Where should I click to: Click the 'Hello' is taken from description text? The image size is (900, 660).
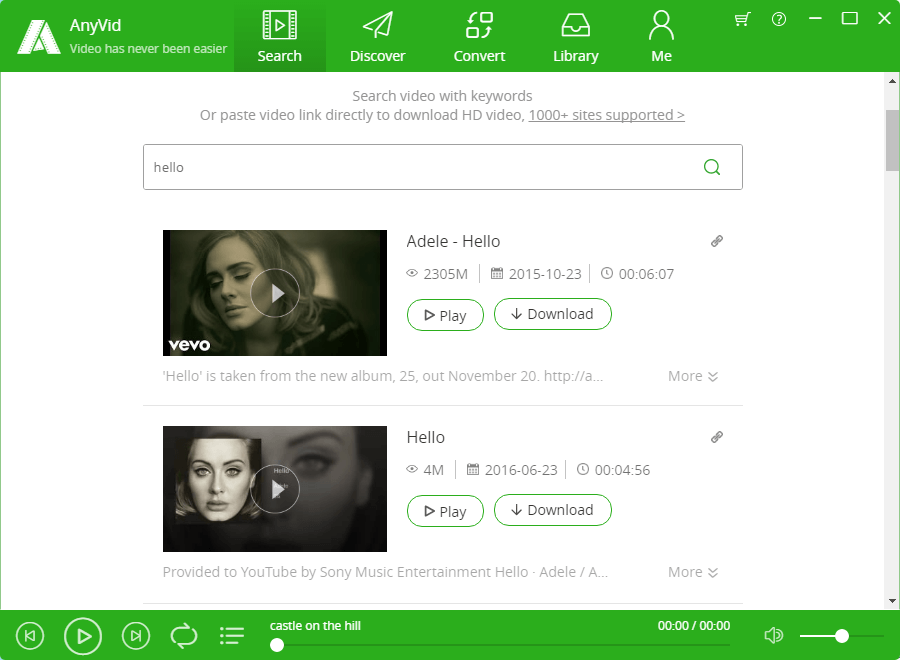click(383, 376)
